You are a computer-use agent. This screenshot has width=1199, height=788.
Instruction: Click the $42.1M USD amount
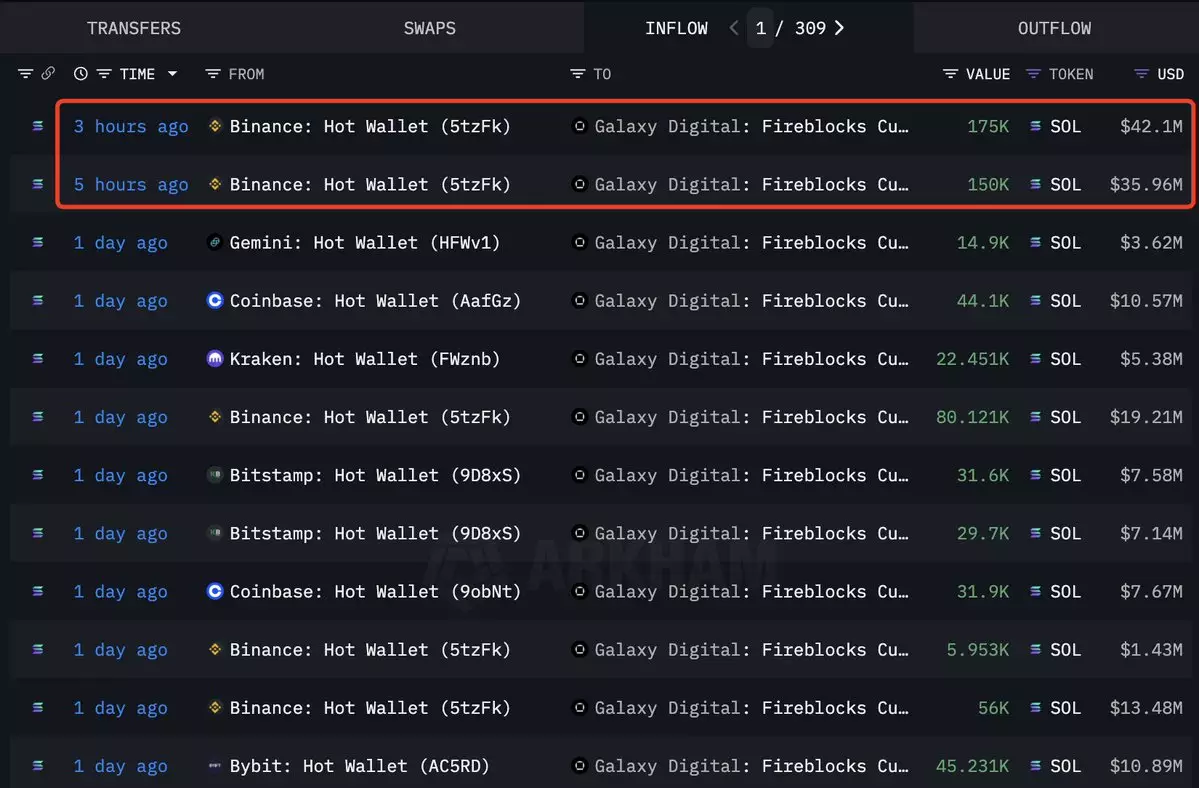[x=1151, y=126]
